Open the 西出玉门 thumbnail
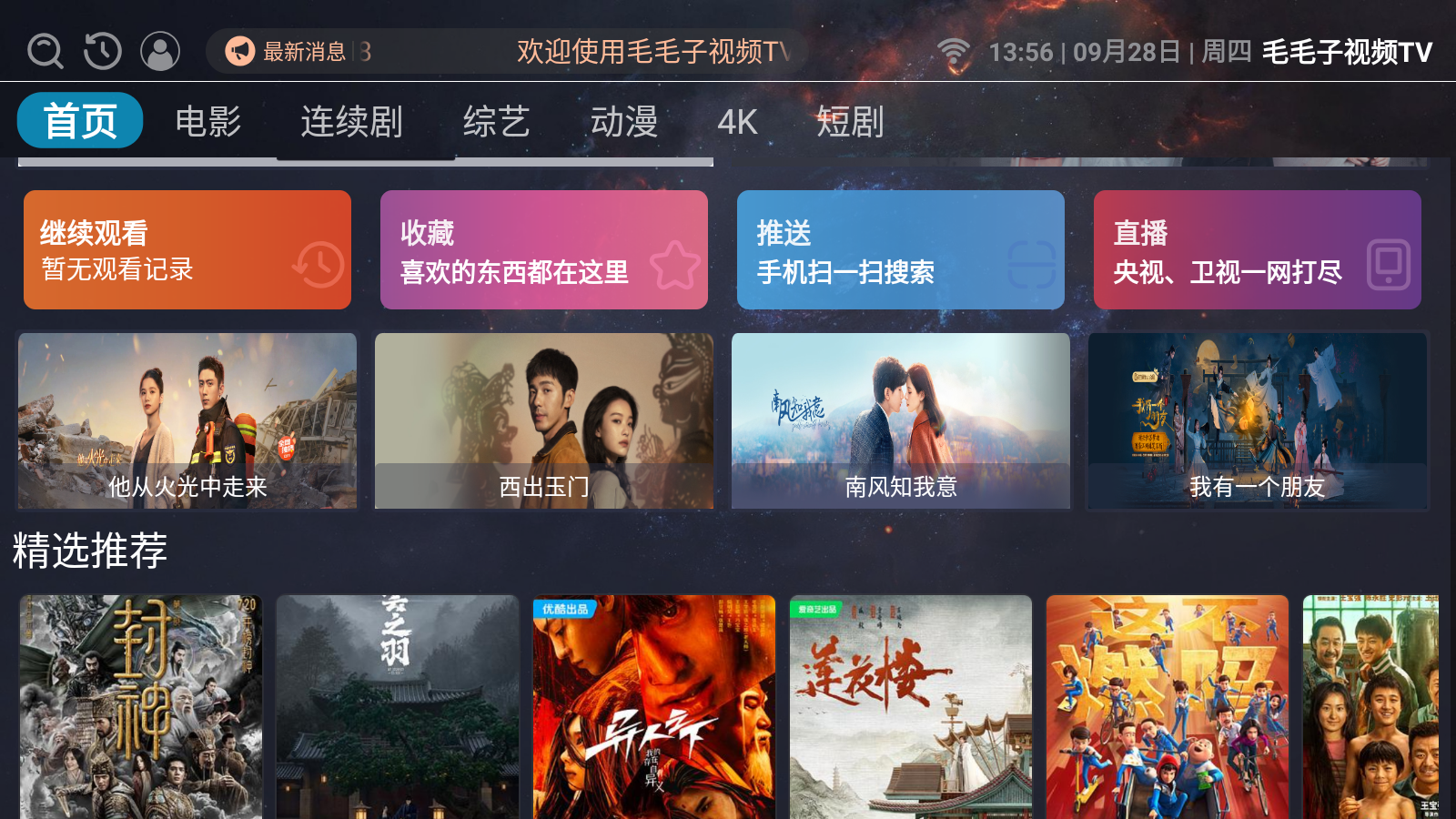Screen dimensions: 1456x819 [544, 420]
